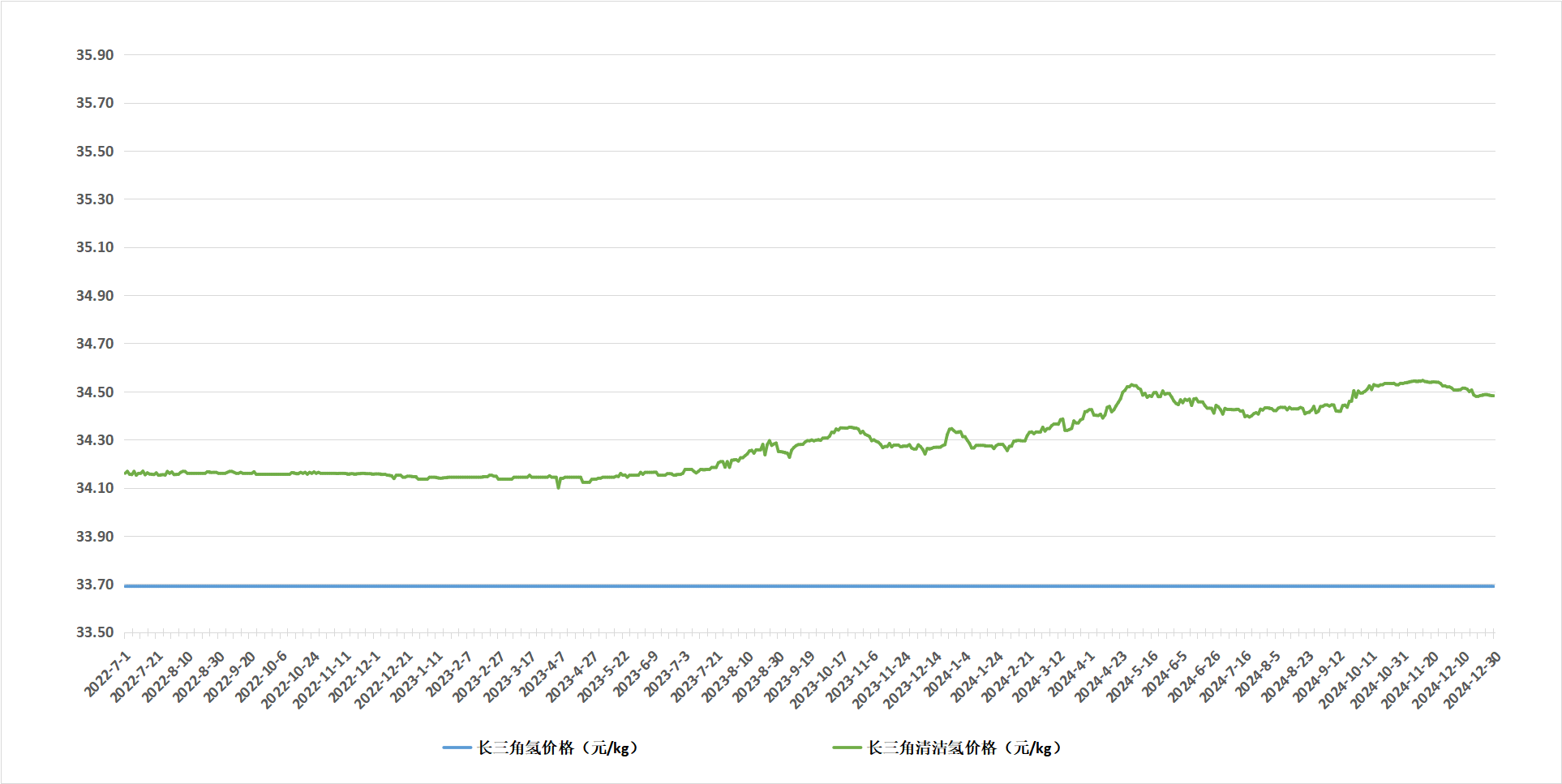Click the 33.70 y-axis label
The image size is (1562, 784).
95,585
